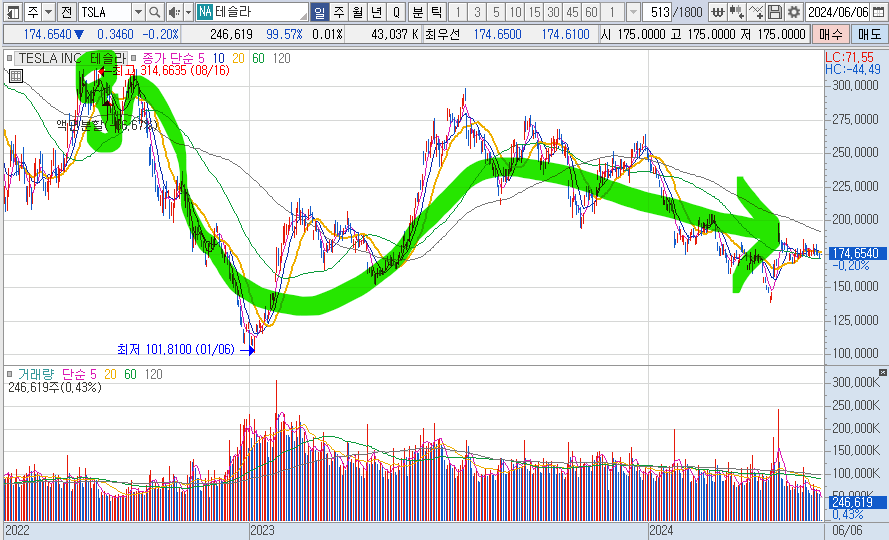Select the 년 yearly chart period

(x=376, y=12)
